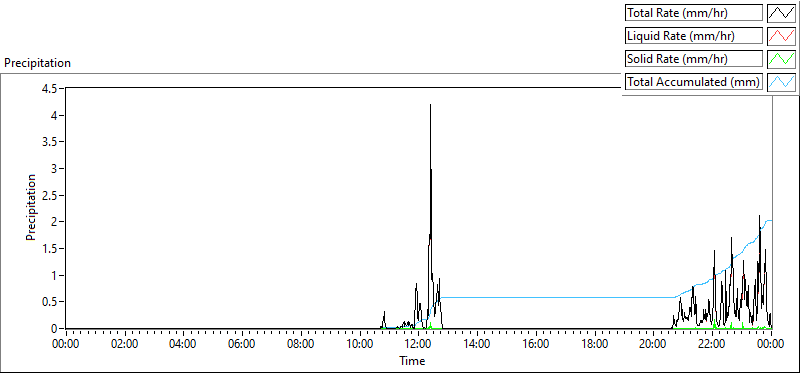The width and height of the screenshot is (800, 373).
Task: Click the 'Time' X-axis label
Action: point(412,362)
